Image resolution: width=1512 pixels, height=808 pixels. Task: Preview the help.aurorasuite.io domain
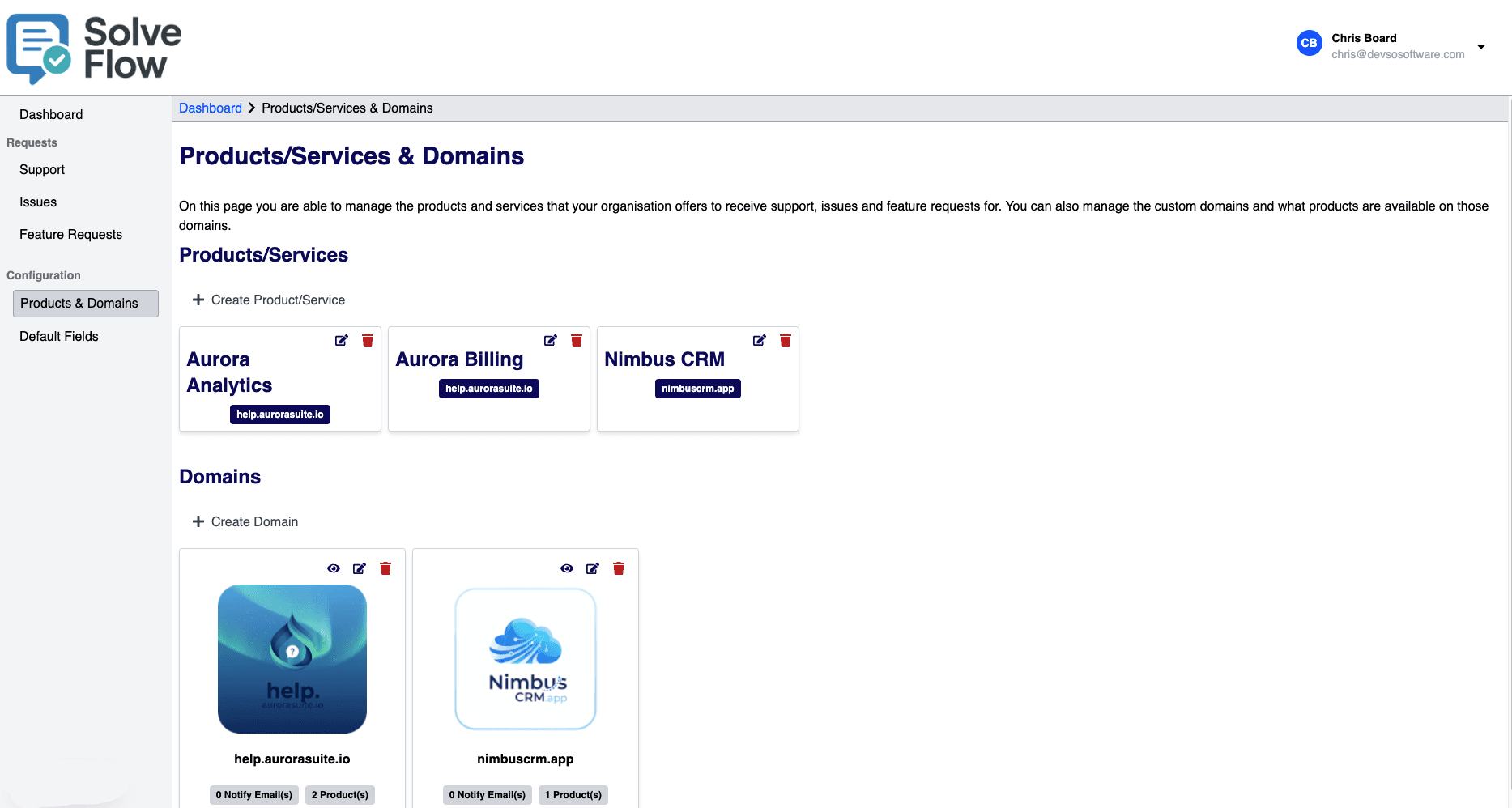pyautogui.click(x=333, y=568)
